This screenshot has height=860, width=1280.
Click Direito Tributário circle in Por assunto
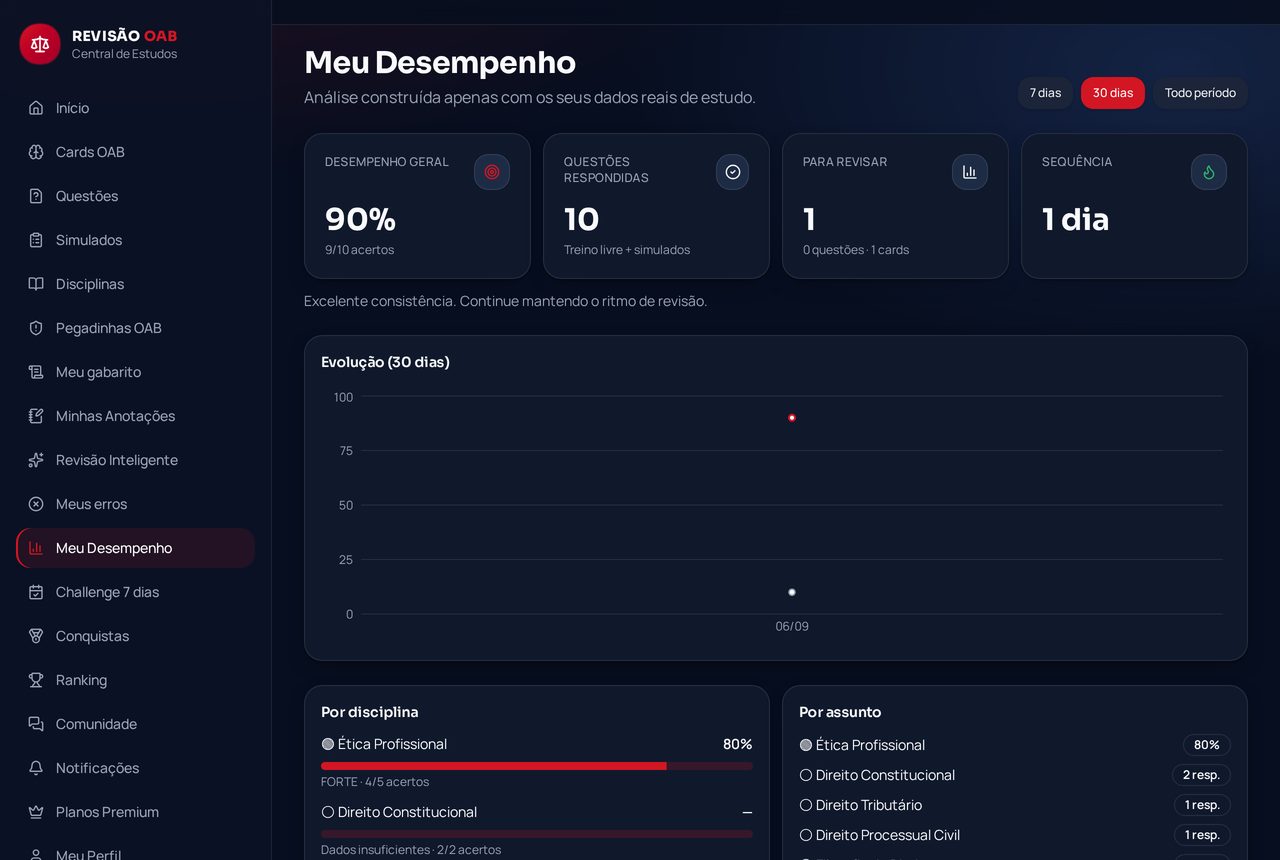(806, 805)
